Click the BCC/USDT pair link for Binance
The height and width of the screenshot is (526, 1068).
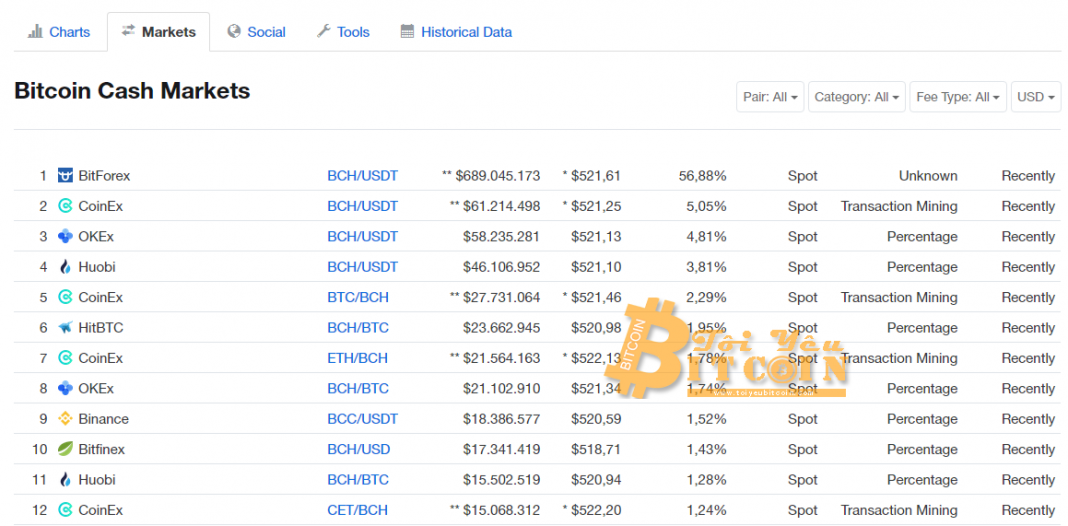tap(362, 419)
